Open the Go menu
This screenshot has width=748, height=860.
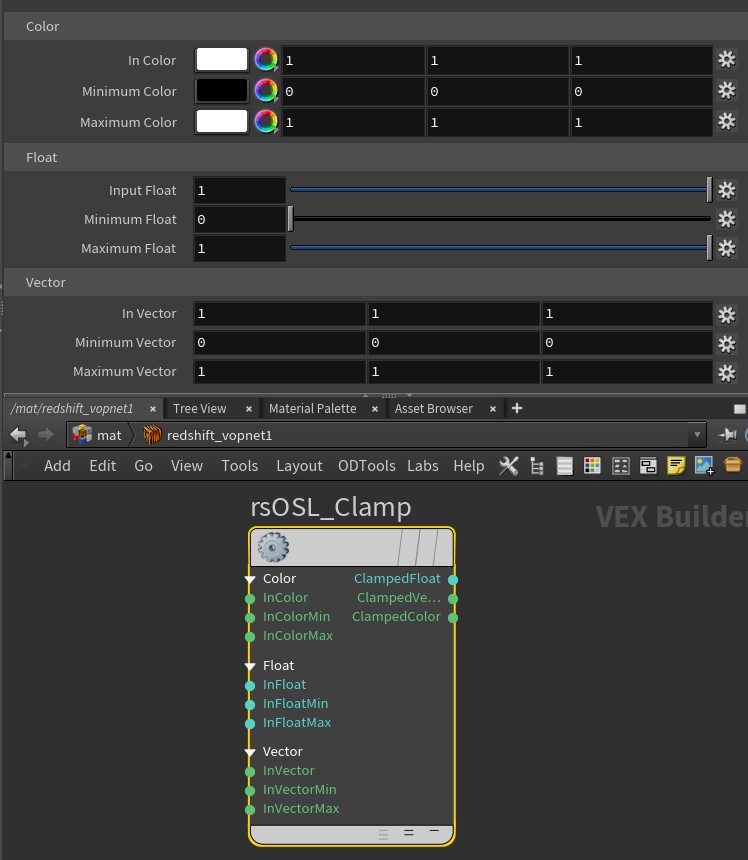[144, 466]
